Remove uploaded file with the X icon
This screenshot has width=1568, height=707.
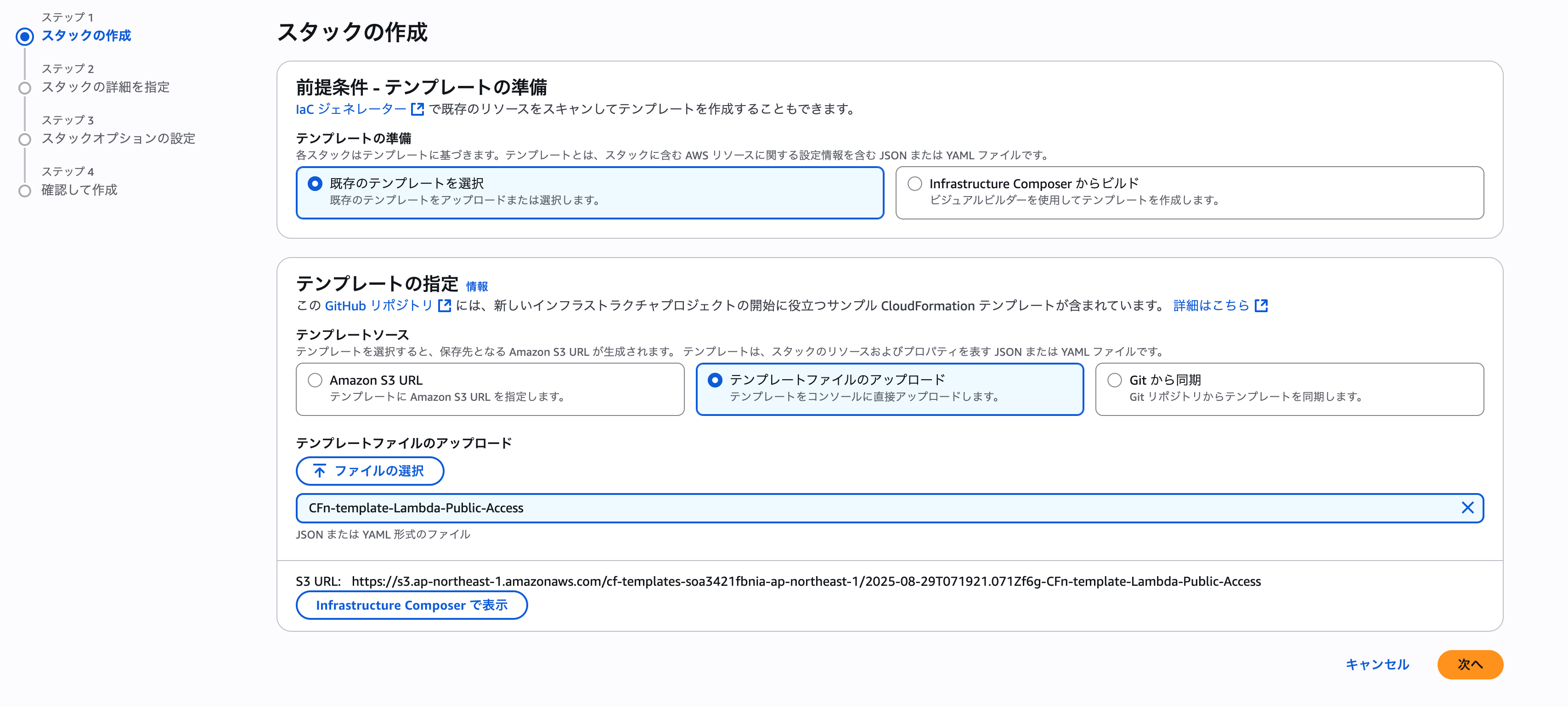(x=1467, y=508)
